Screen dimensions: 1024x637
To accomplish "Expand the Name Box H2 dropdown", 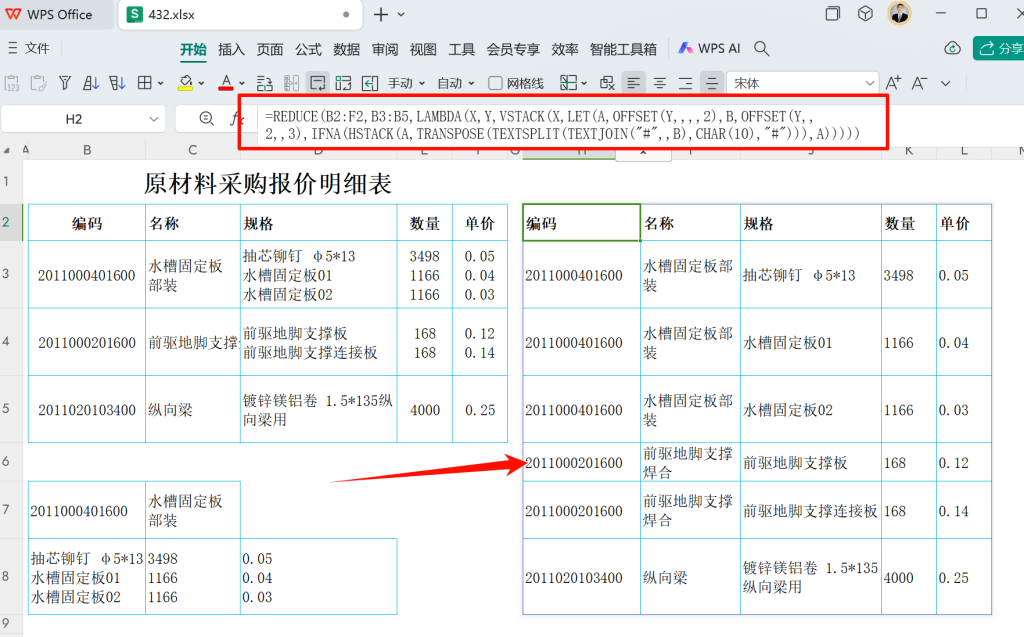I will [x=153, y=119].
